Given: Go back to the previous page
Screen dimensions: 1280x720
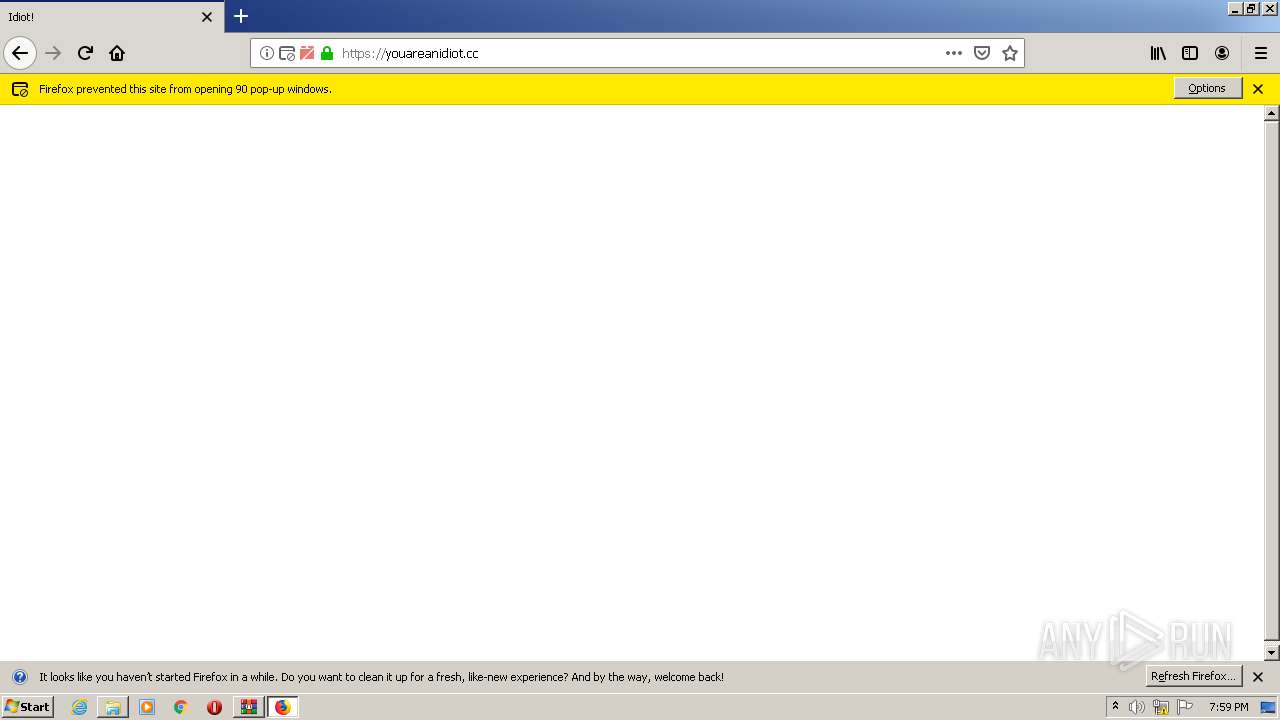Looking at the screenshot, I should click(x=20, y=53).
